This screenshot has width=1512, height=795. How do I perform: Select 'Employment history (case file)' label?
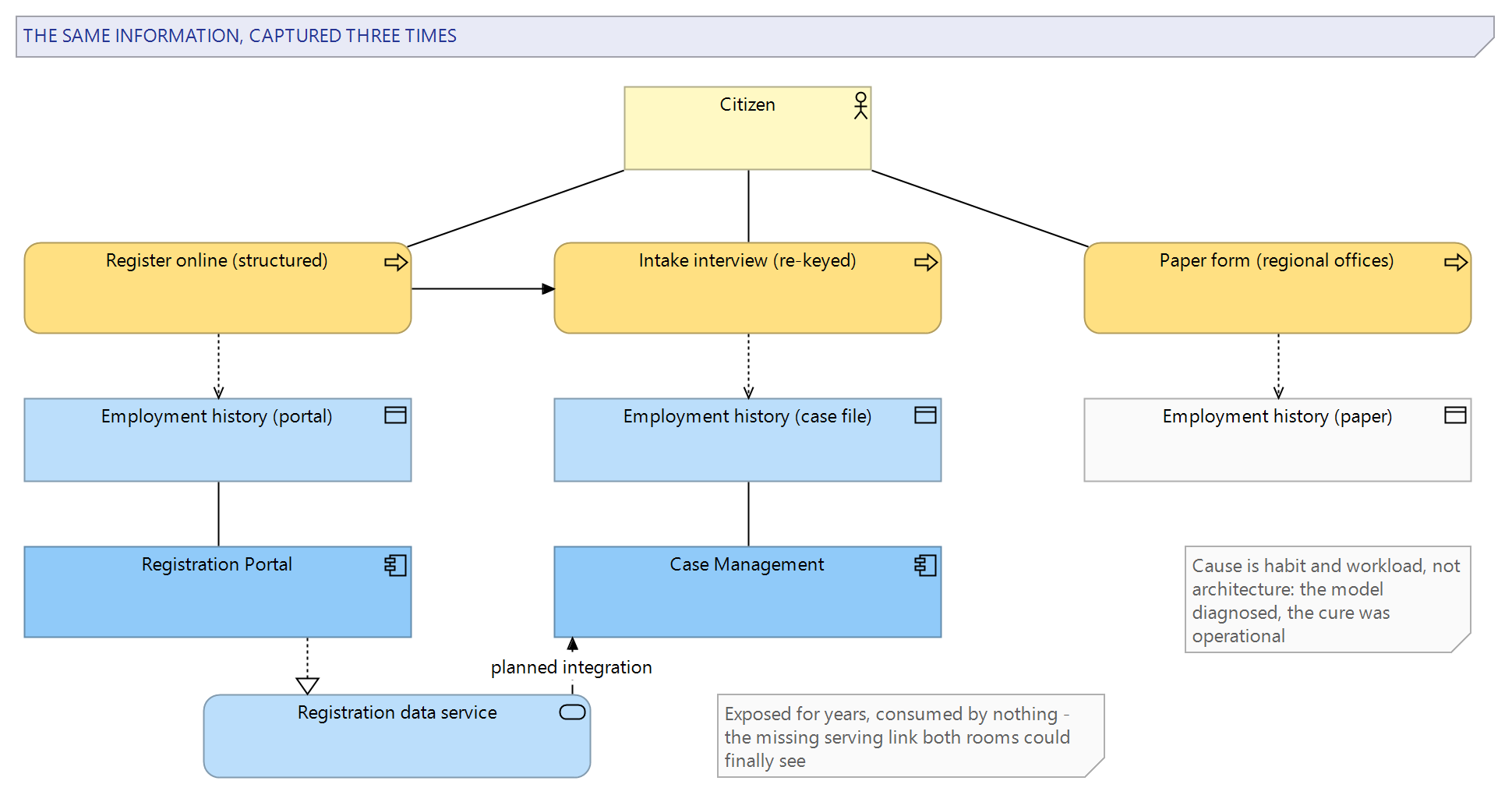[x=747, y=416]
